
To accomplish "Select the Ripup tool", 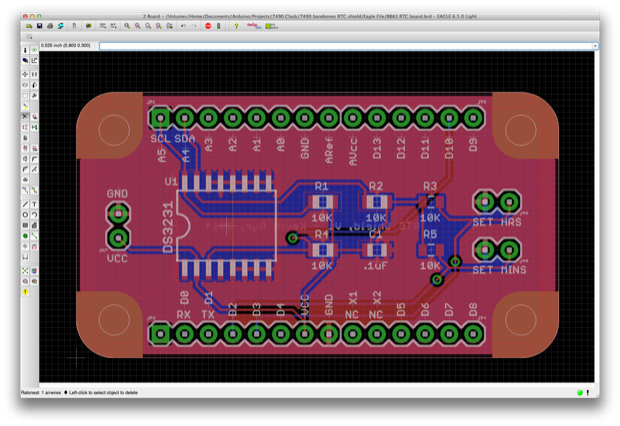I will click(x=34, y=190).
